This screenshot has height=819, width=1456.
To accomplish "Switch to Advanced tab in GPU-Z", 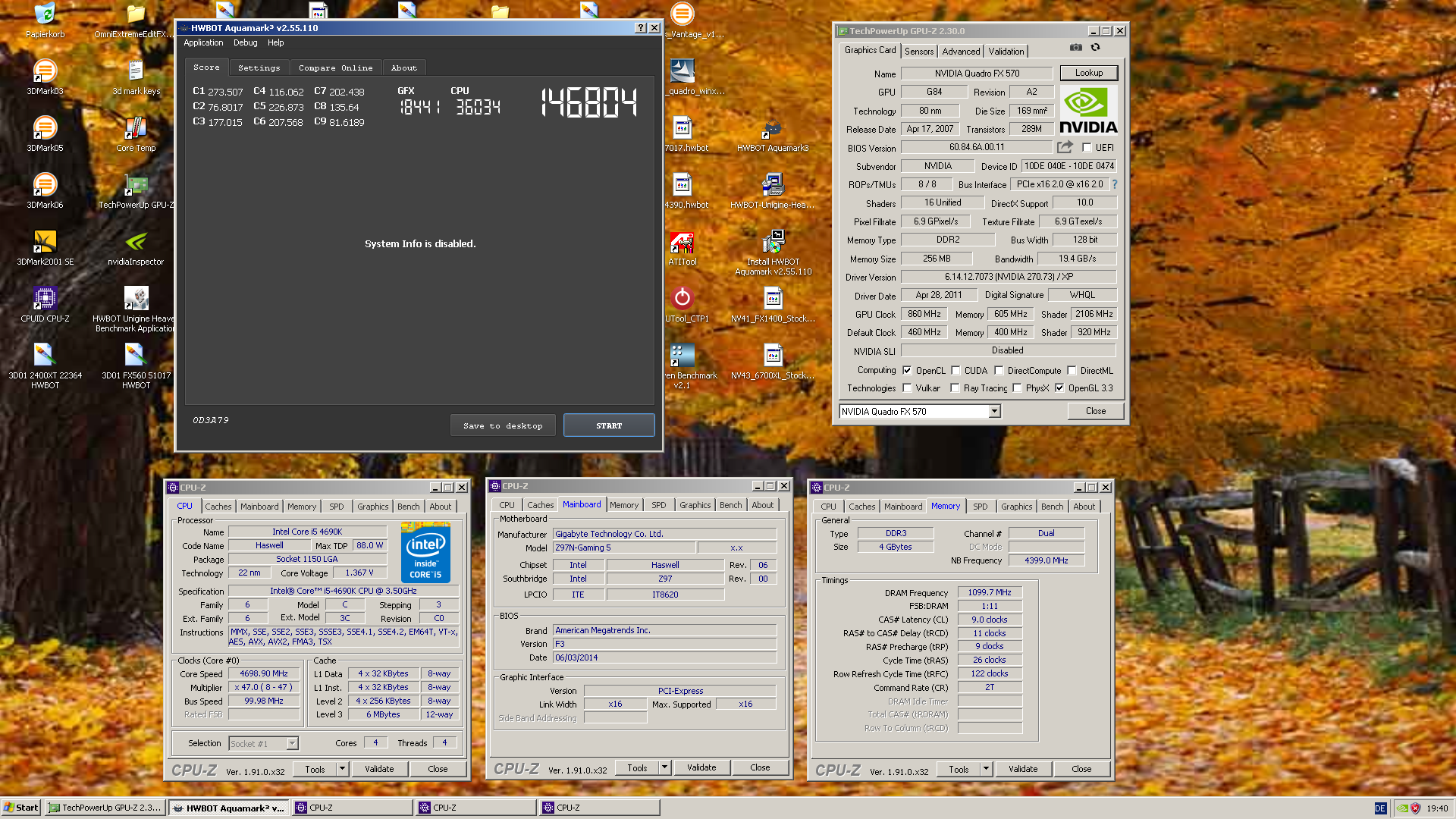I will 961,51.
